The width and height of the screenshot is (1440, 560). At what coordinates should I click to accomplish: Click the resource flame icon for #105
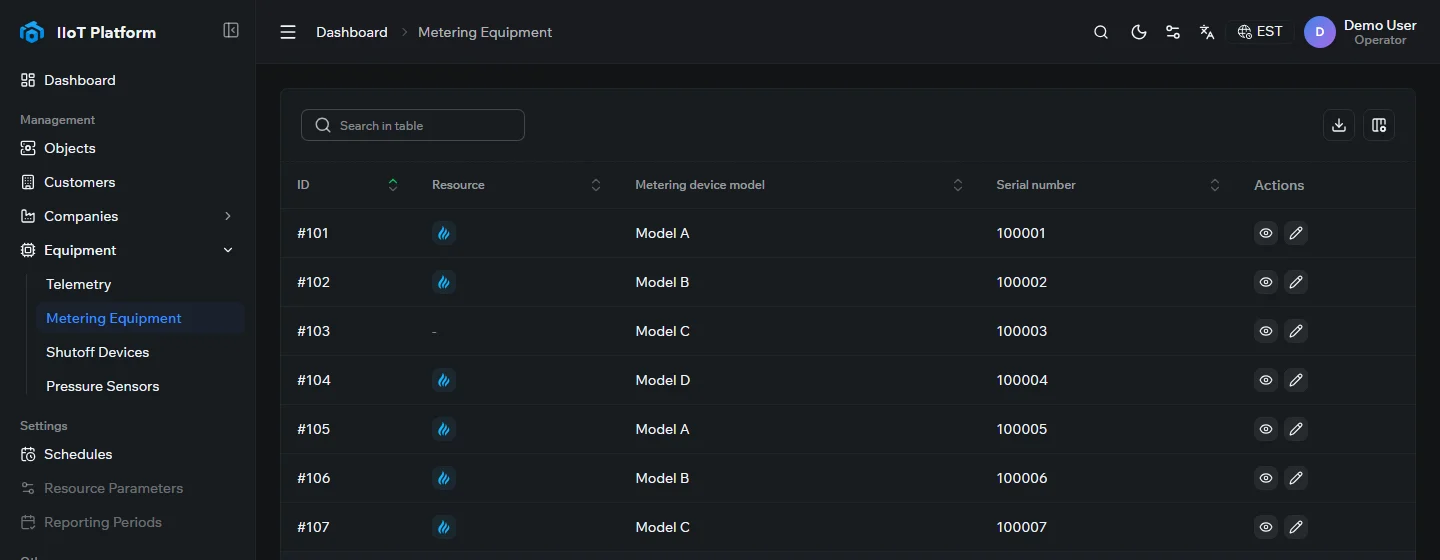444,429
